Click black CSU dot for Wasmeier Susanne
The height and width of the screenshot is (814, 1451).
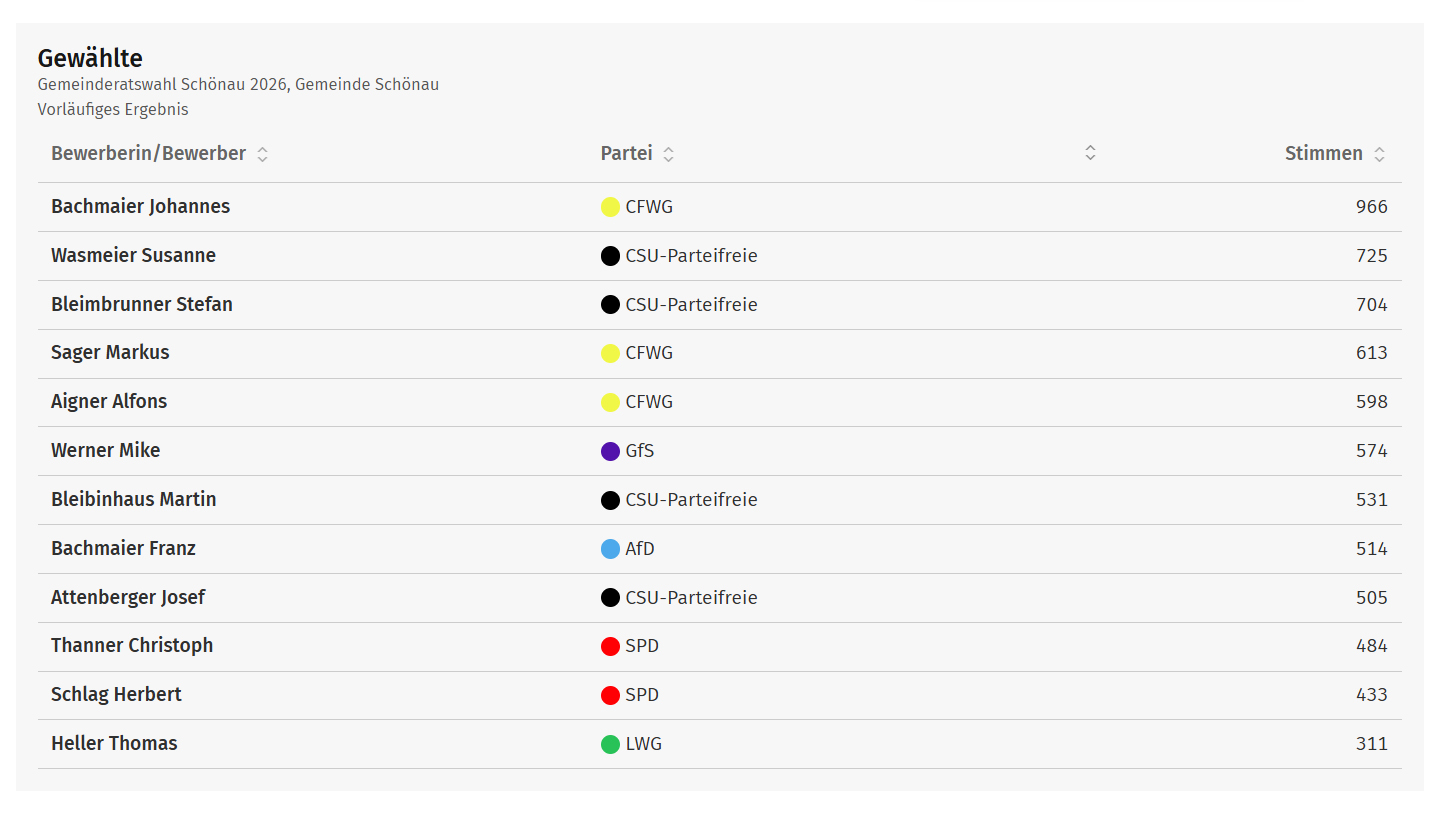[610, 256]
